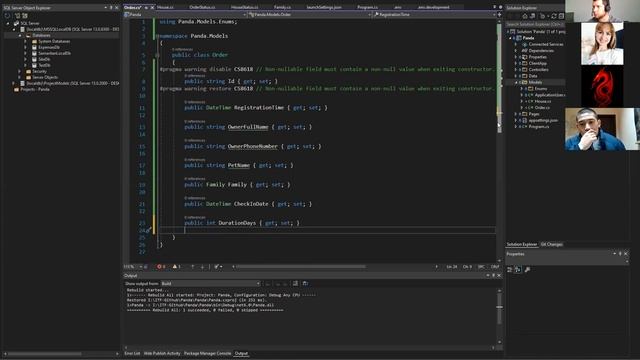Expand the Pages folder in Solution Explorer
This screenshot has height=360, width=640.
coord(516,114)
